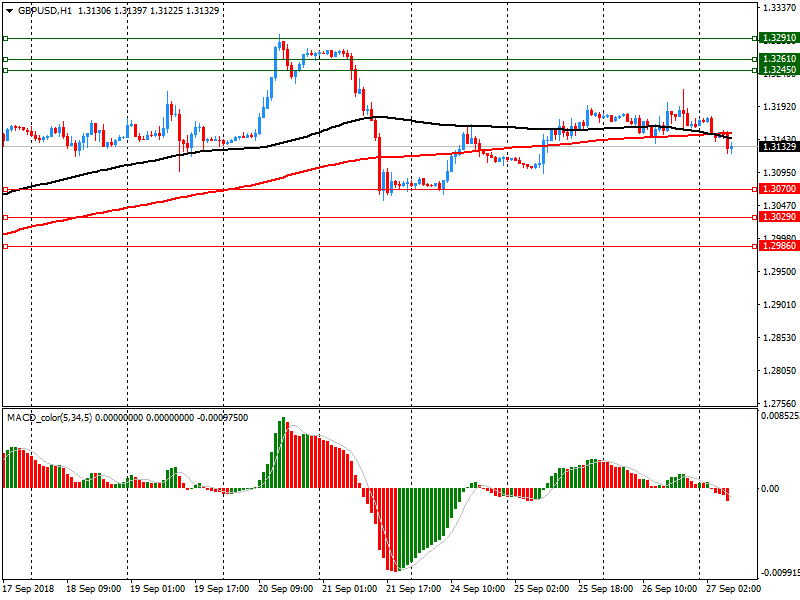Click the OHLC values next to chart title

coord(149,10)
